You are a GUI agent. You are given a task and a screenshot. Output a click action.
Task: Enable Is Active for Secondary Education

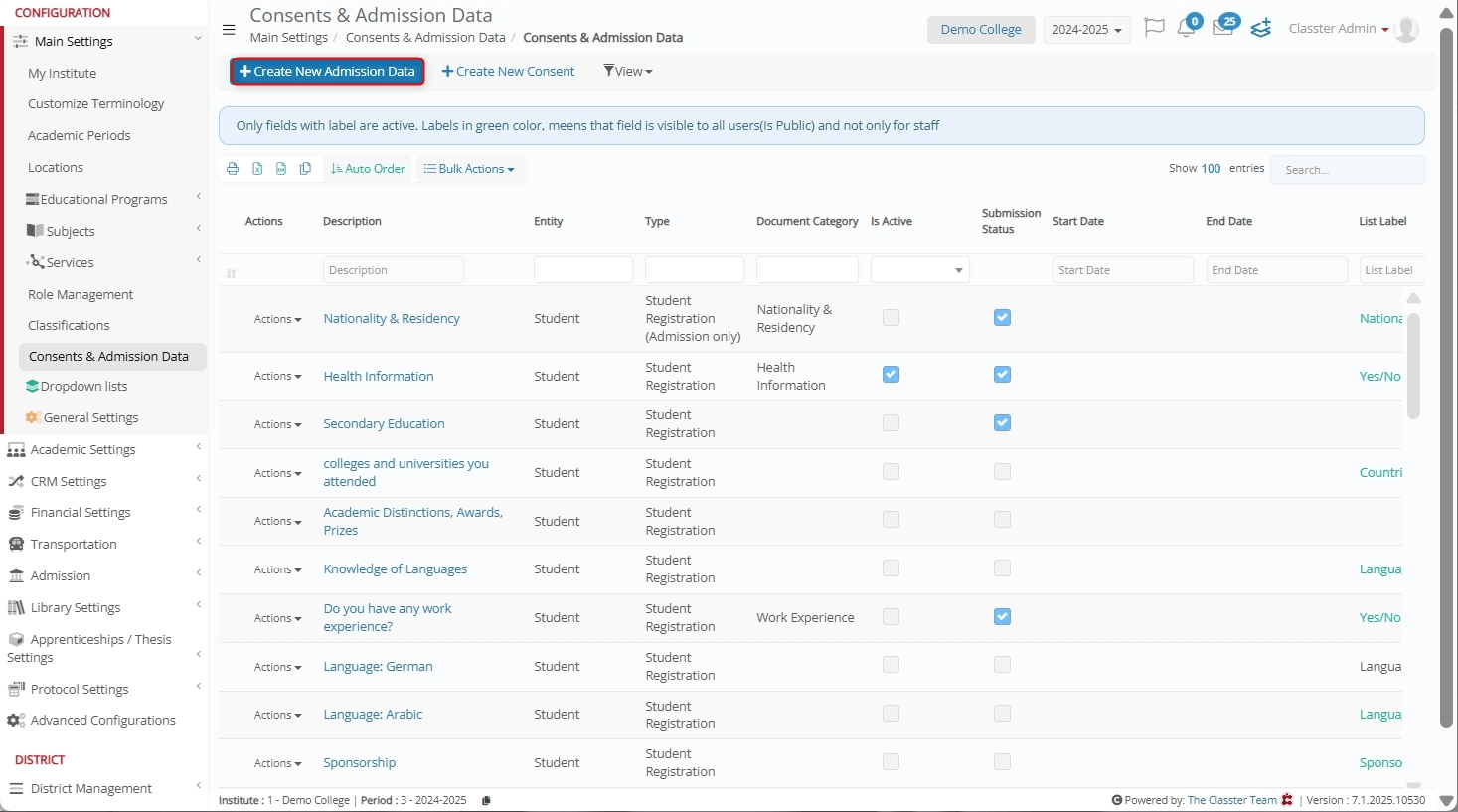point(891,423)
